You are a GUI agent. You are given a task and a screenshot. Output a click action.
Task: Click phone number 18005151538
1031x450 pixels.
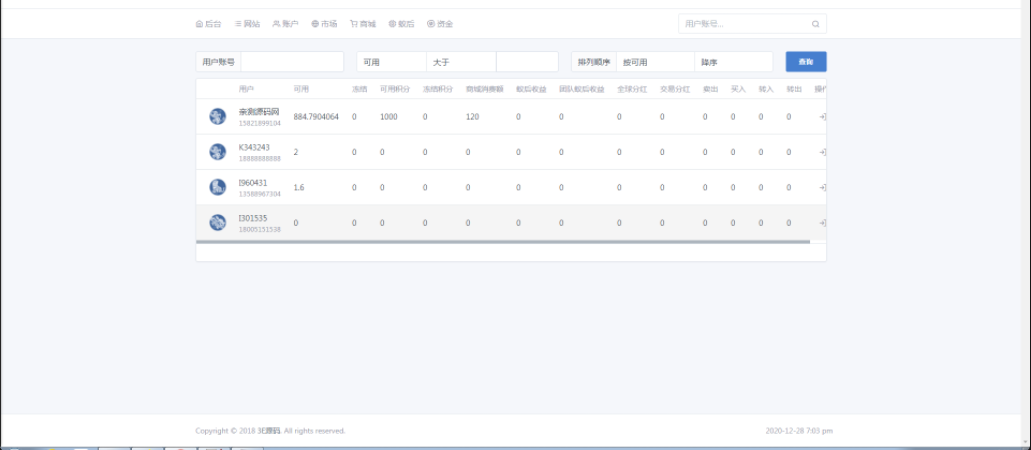click(x=260, y=230)
